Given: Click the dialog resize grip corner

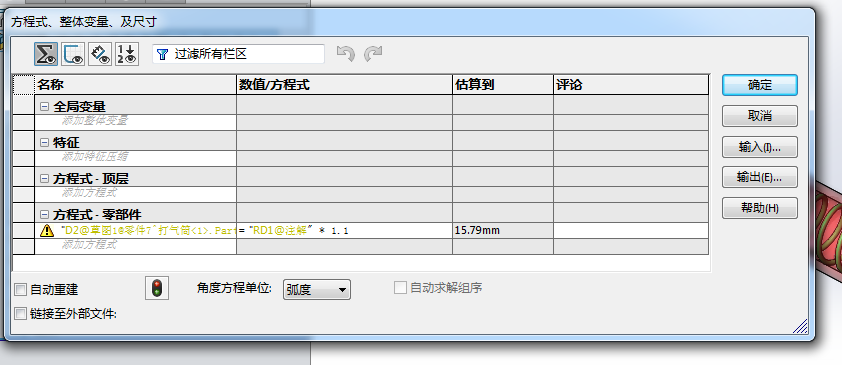Looking at the screenshot, I should tap(801, 326).
